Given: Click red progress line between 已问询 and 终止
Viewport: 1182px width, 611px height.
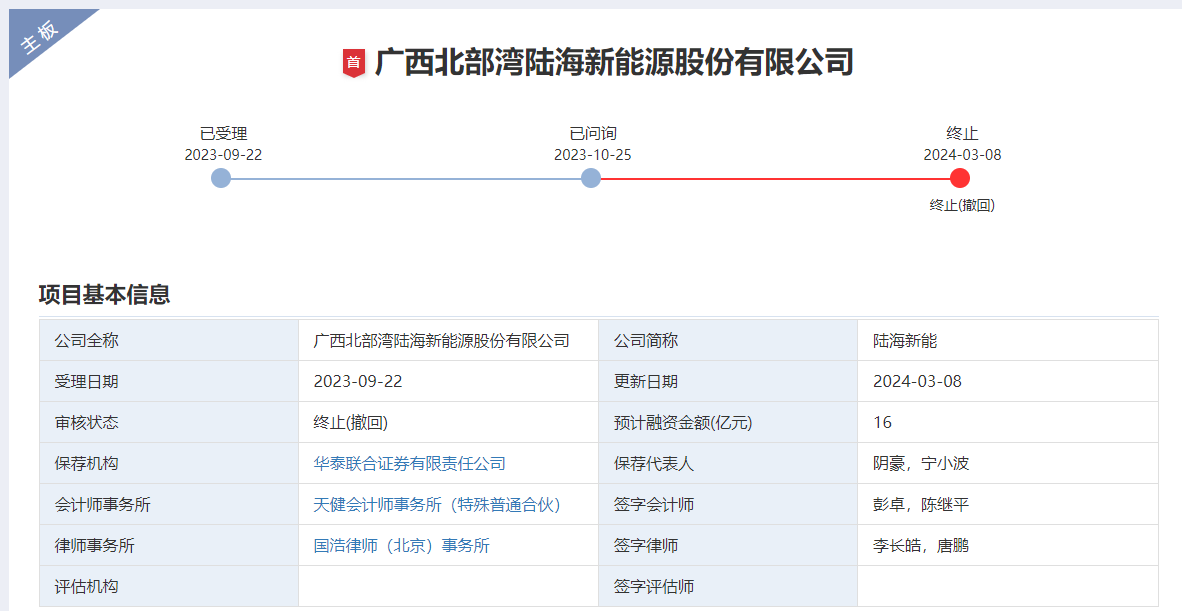Looking at the screenshot, I should click(x=775, y=179).
